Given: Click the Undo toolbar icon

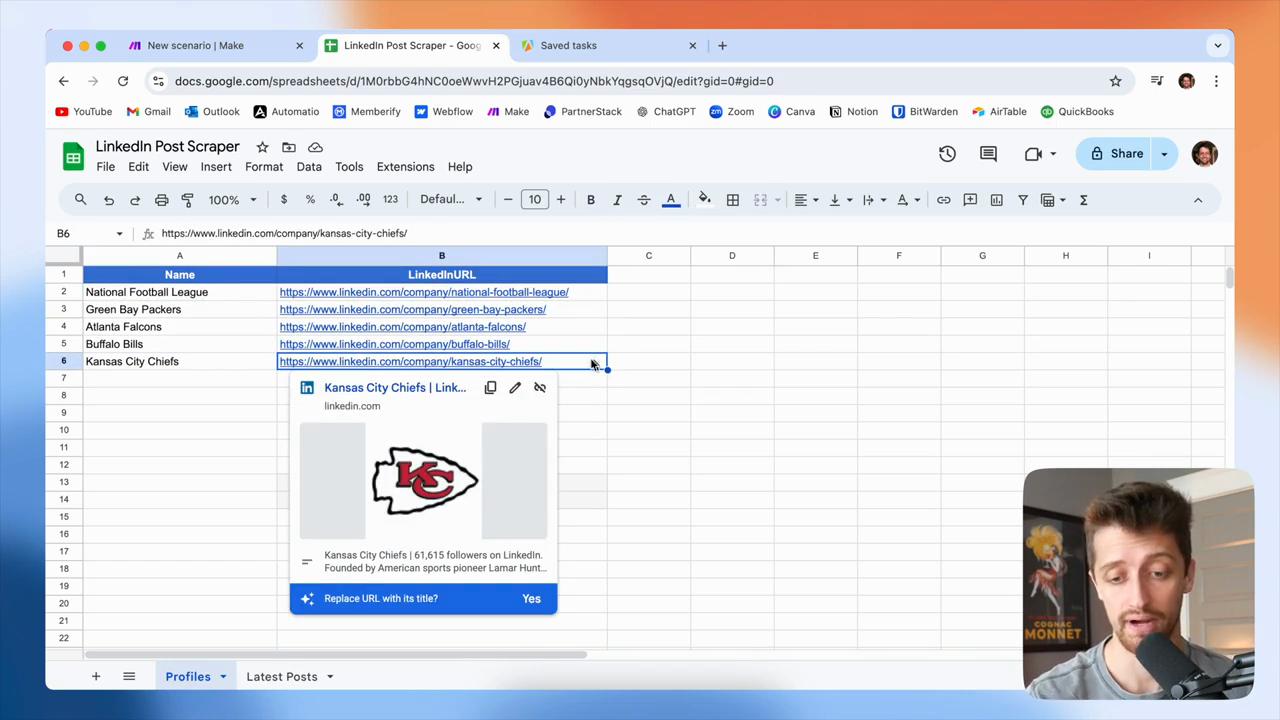Looking at the screenshot, I should coord(109,200).
